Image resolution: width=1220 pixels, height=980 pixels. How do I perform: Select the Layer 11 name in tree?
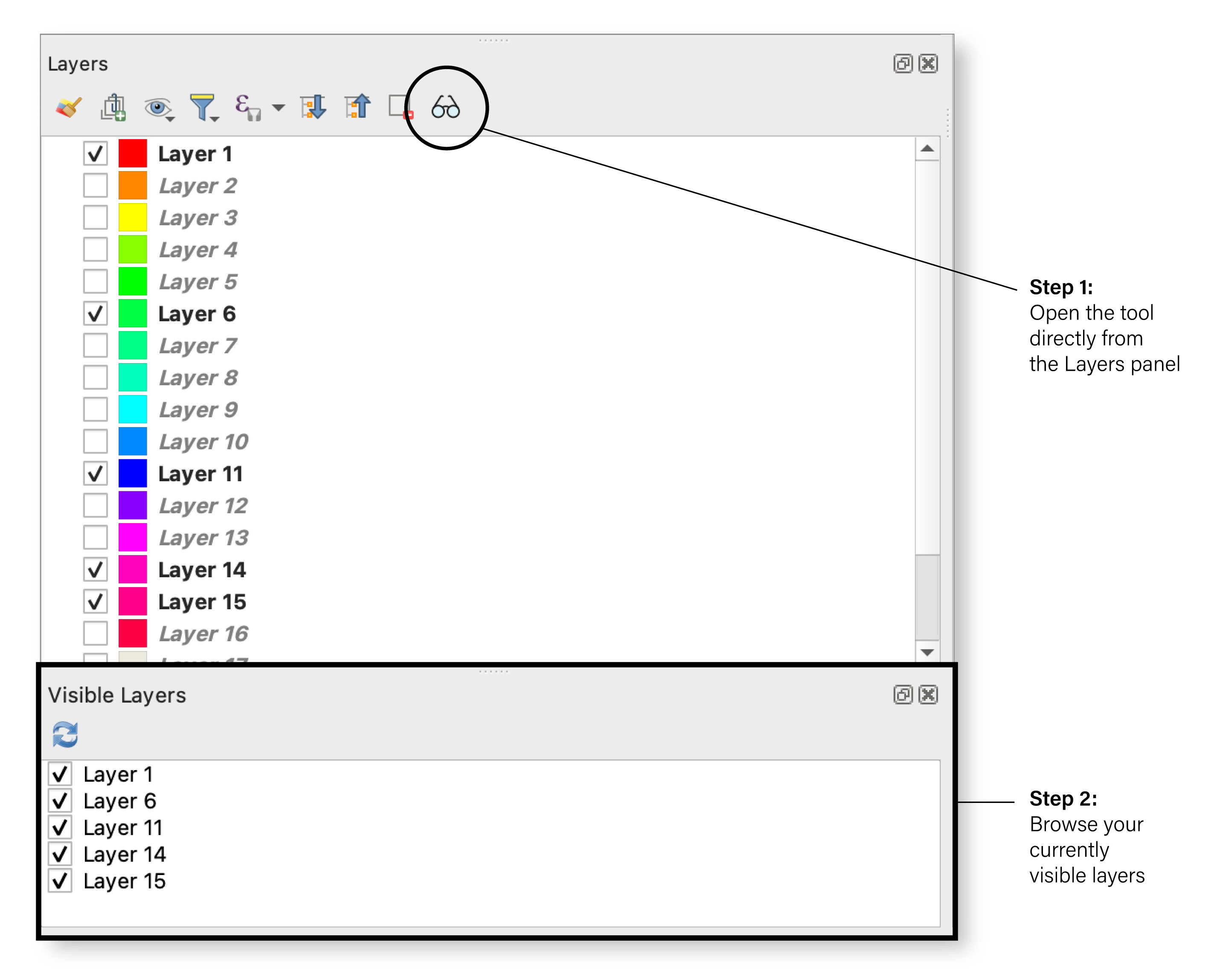[200, 474]
